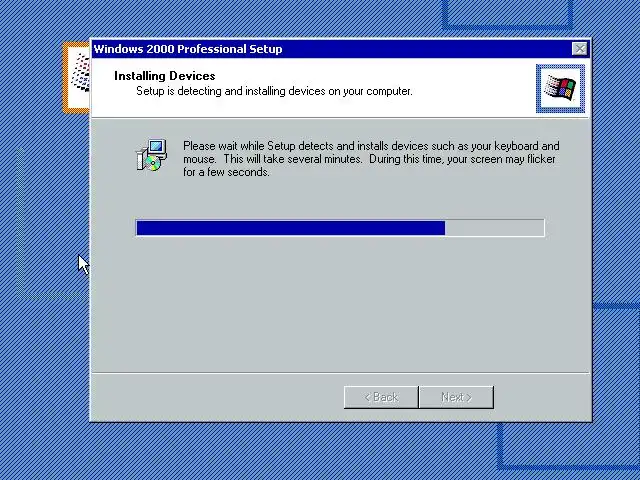Screen dimensions: 640x480
Task: Click the partially hidden Windows logo behind the dialog
Action: (77, 77)
